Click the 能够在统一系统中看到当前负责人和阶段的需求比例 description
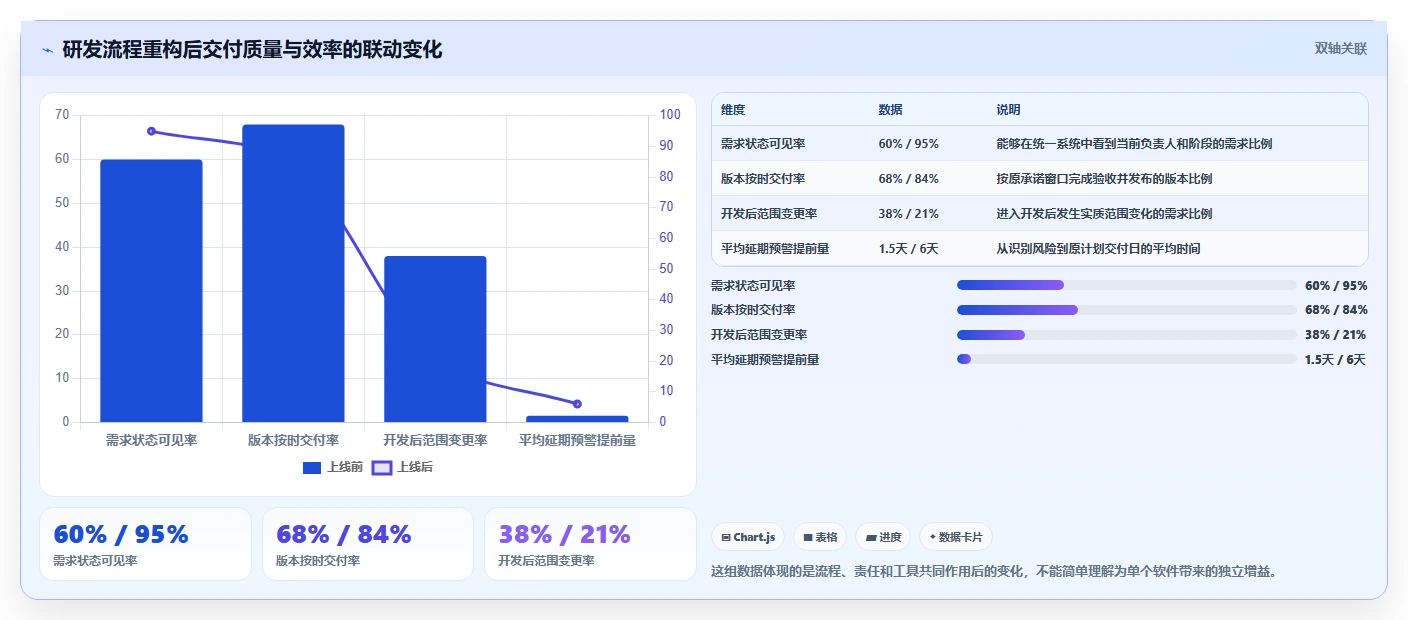The height and width of the screenshot is (620, 1408). pos(1134,144)
